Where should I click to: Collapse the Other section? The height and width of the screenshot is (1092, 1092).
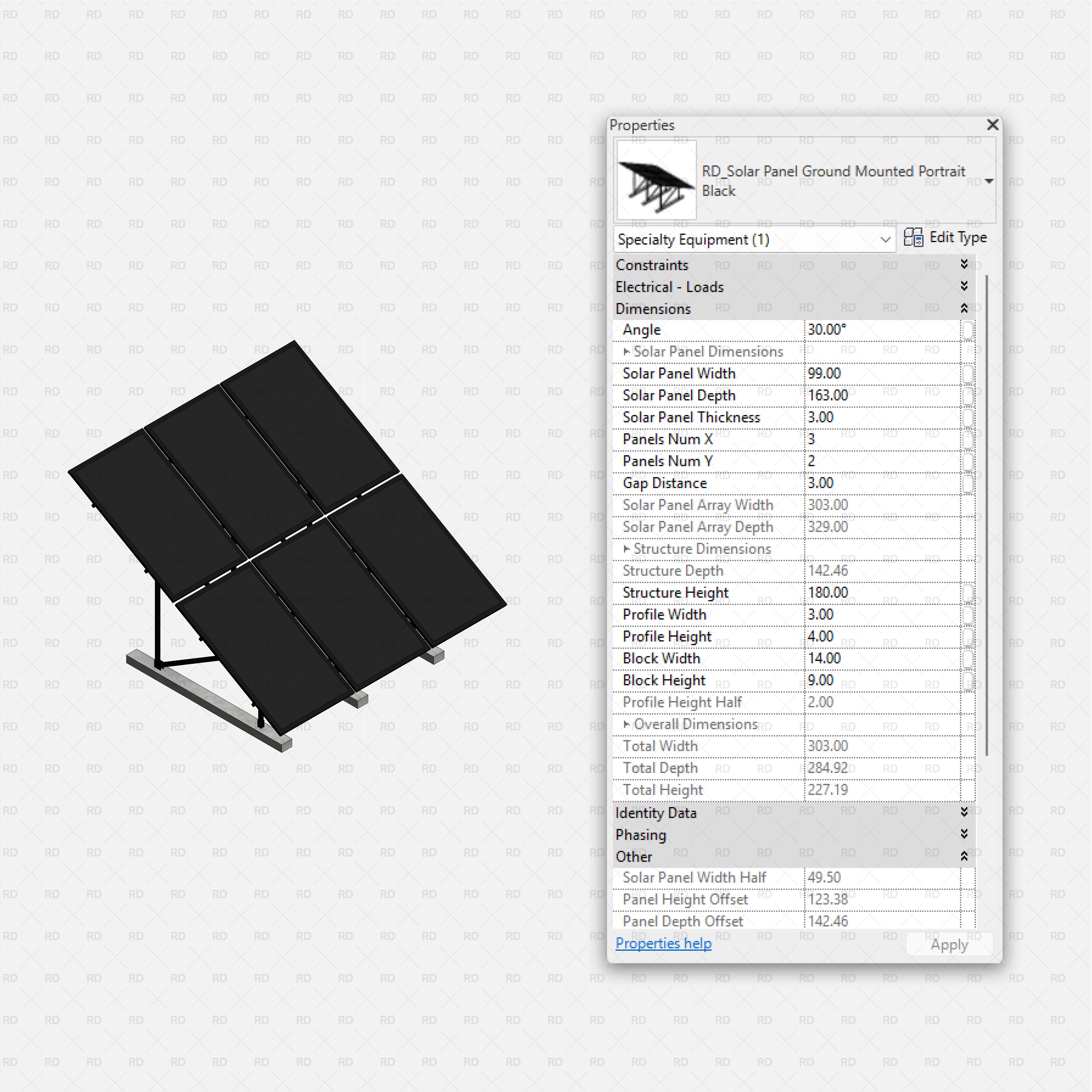click(x=964, y=857)
